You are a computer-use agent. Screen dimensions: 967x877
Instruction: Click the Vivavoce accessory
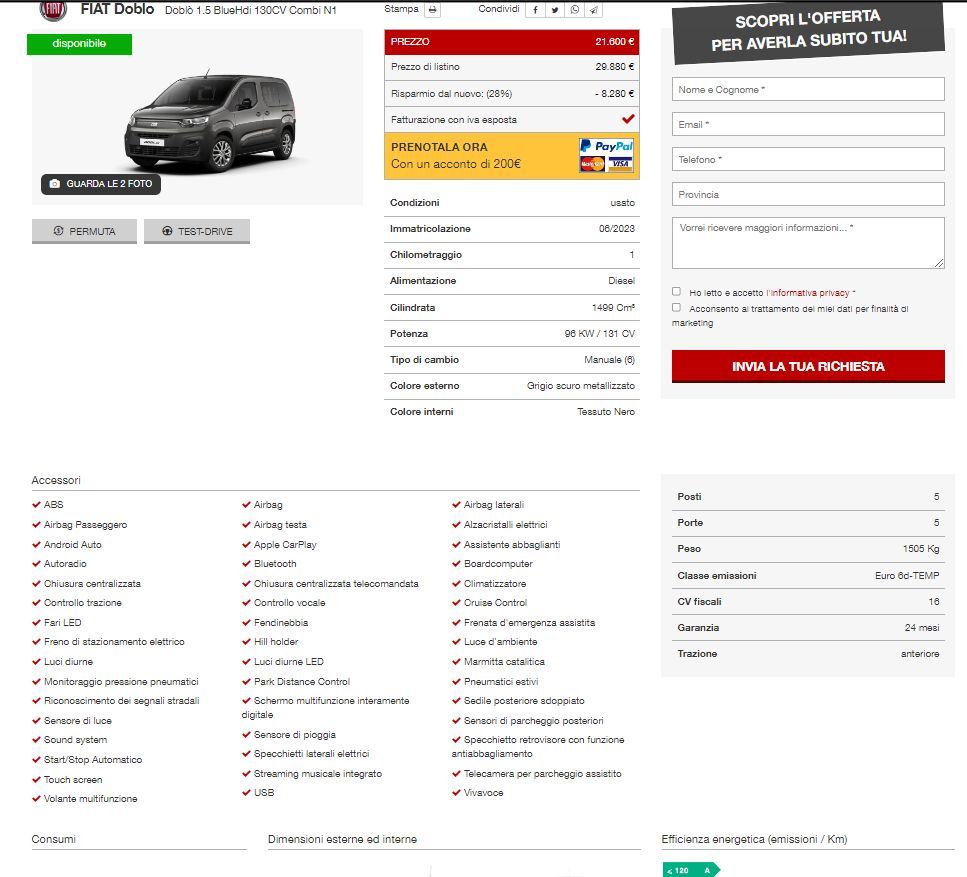tap(483, 793)
